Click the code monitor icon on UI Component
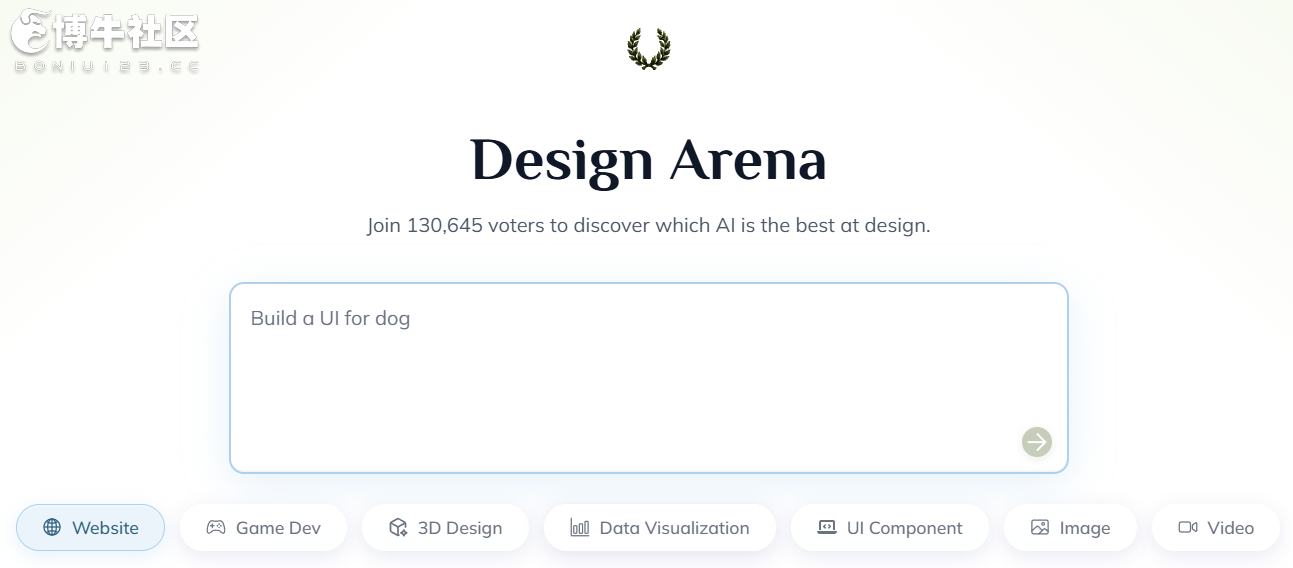 pos(827,528)
